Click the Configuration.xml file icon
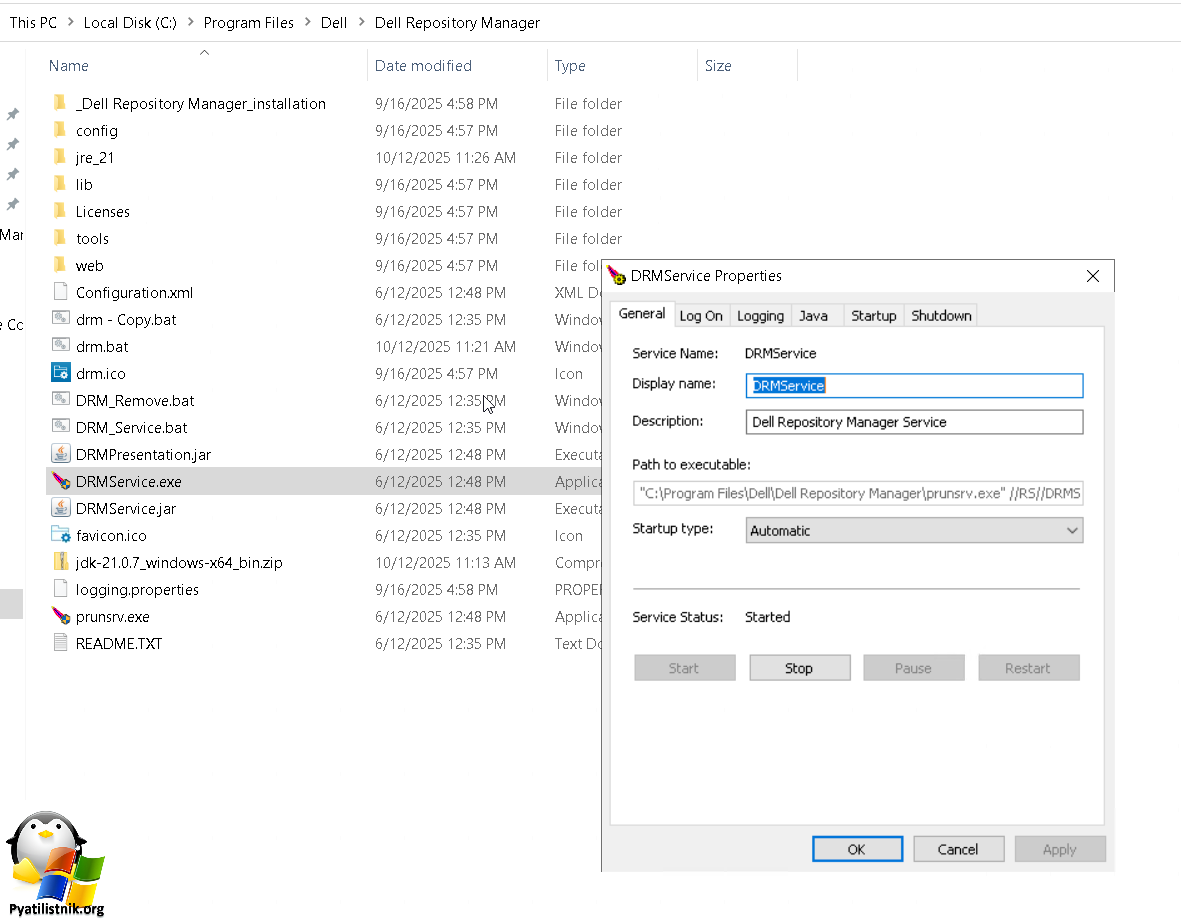 pyautogui.click(x=60, y=293)
